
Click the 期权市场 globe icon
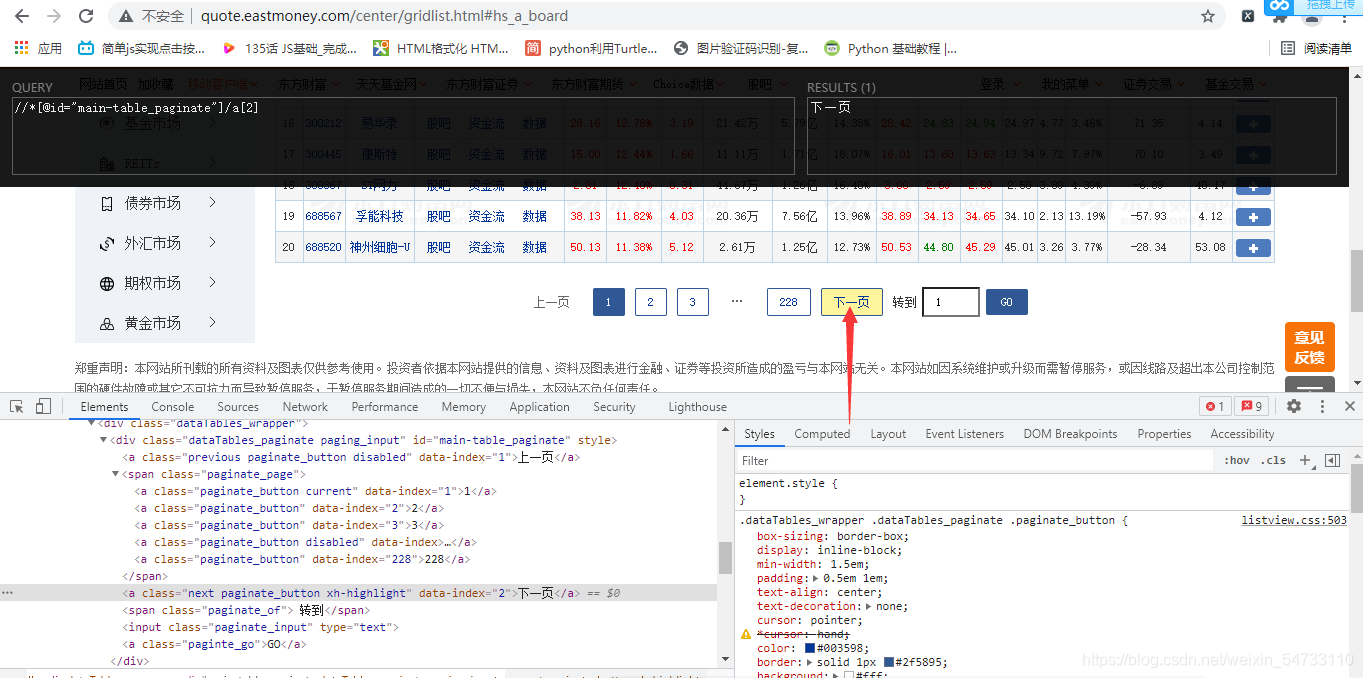107,284
